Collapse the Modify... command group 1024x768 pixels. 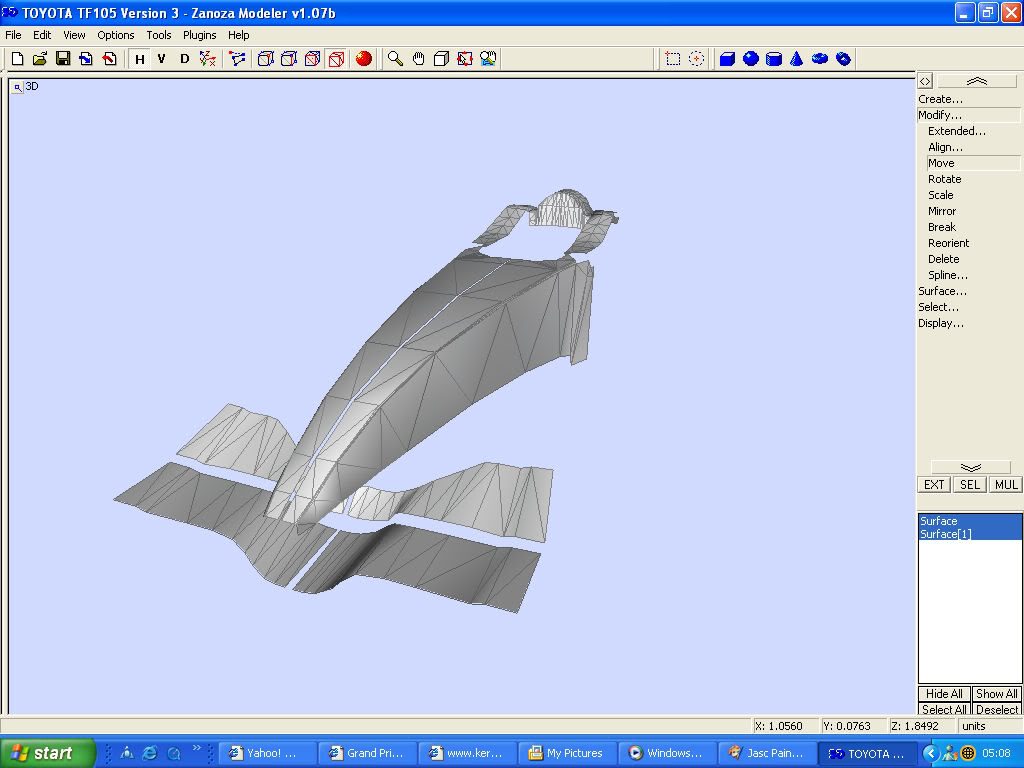click(x=968, y=115)
